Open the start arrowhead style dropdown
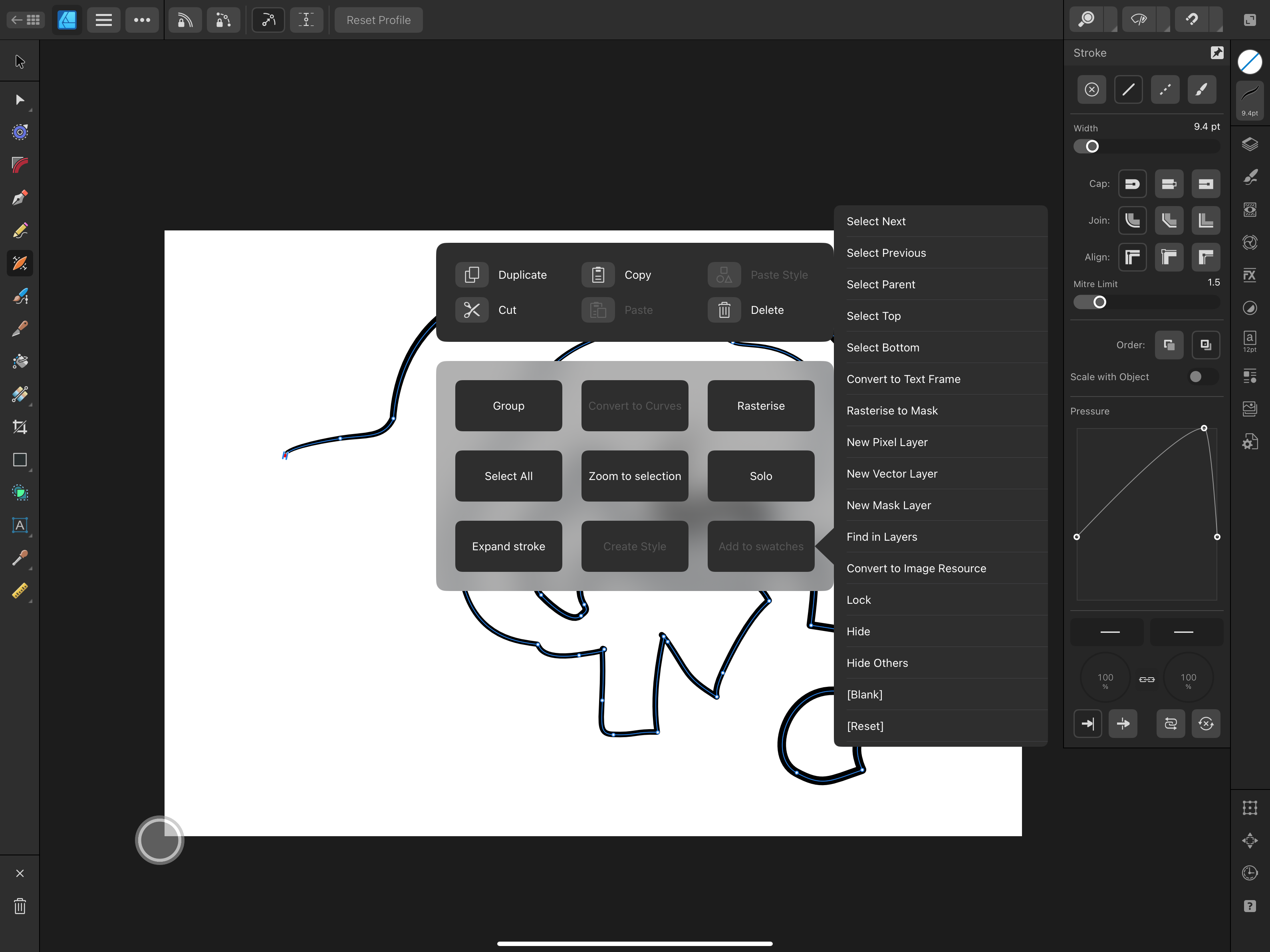The width and height of the screenshot is (1270, 952). coord(1106,632)
